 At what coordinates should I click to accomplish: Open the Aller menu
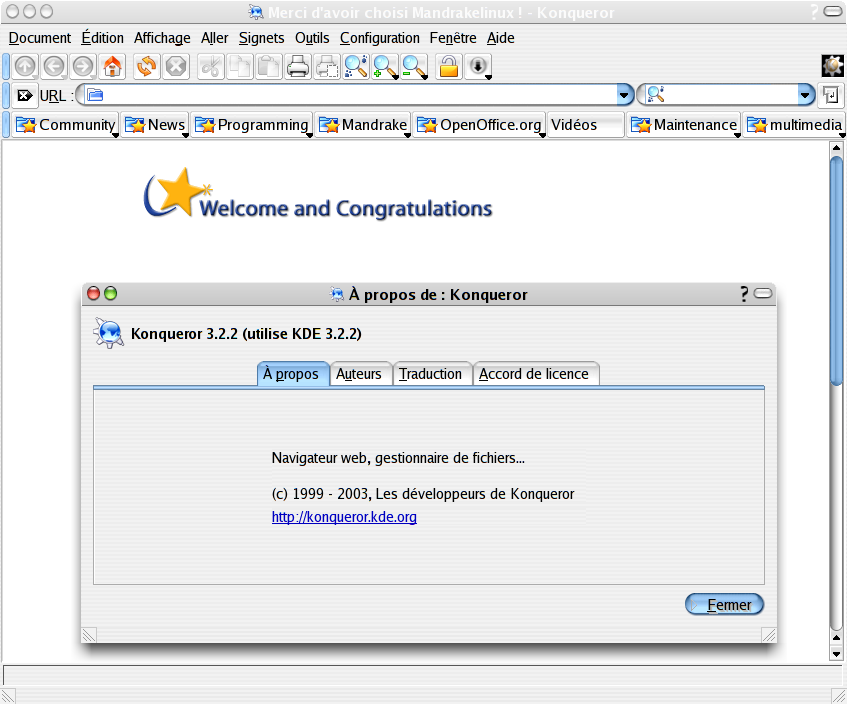[214, 38]
